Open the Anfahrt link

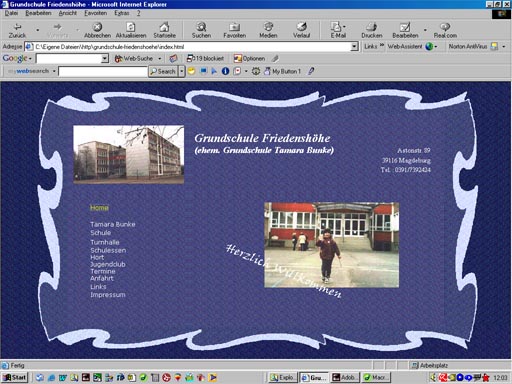(x=102, y=278)
